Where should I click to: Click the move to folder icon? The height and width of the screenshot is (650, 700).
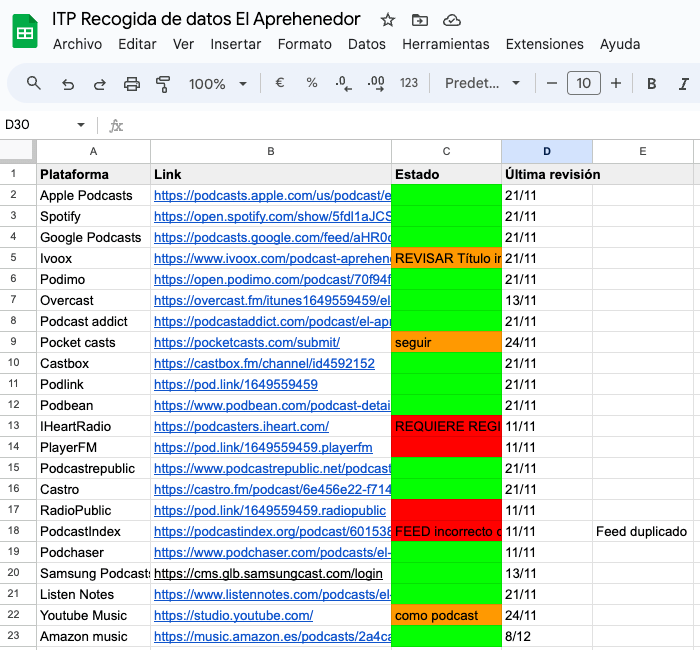click(x=419, y=20)
